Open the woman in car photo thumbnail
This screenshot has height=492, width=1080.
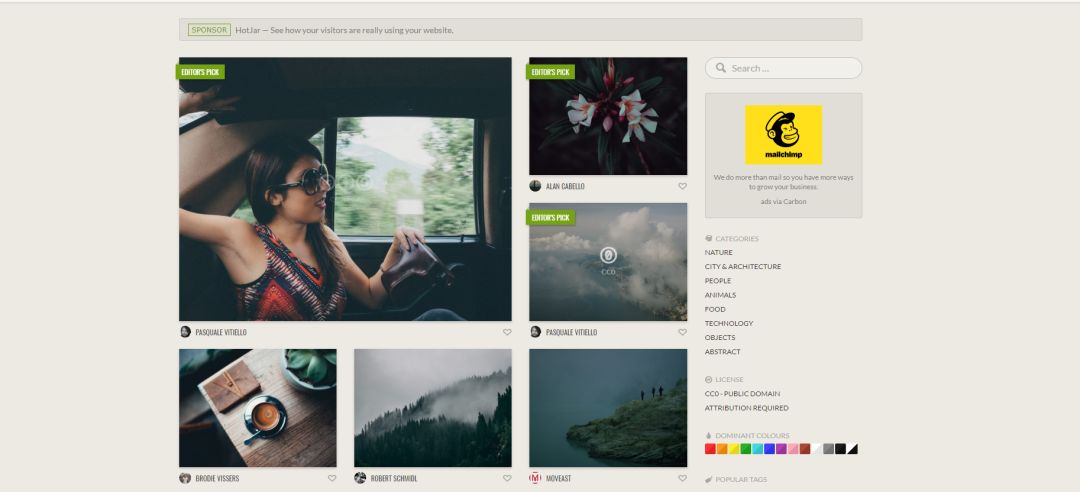coord(345,189)
